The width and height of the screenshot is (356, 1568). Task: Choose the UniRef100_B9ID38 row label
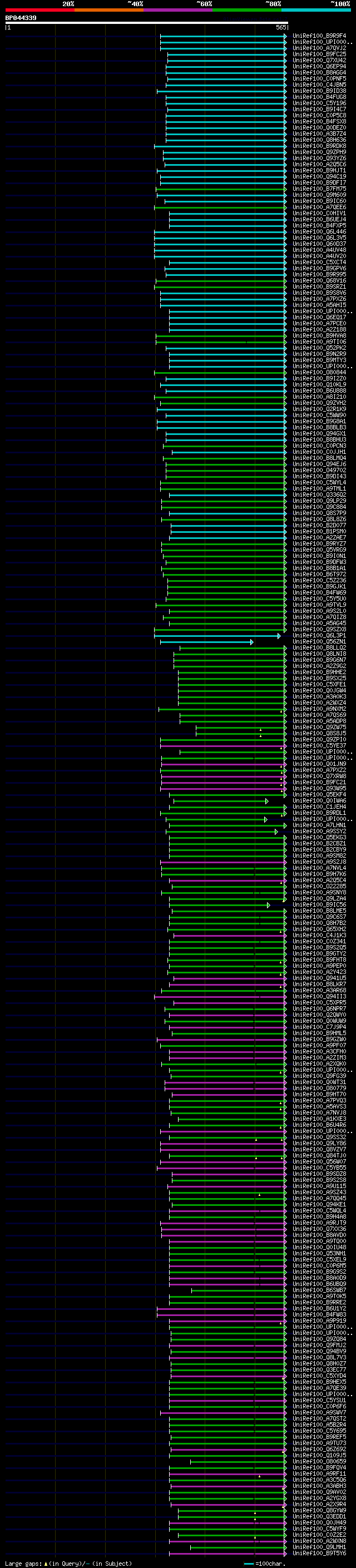tap(319, 91)
